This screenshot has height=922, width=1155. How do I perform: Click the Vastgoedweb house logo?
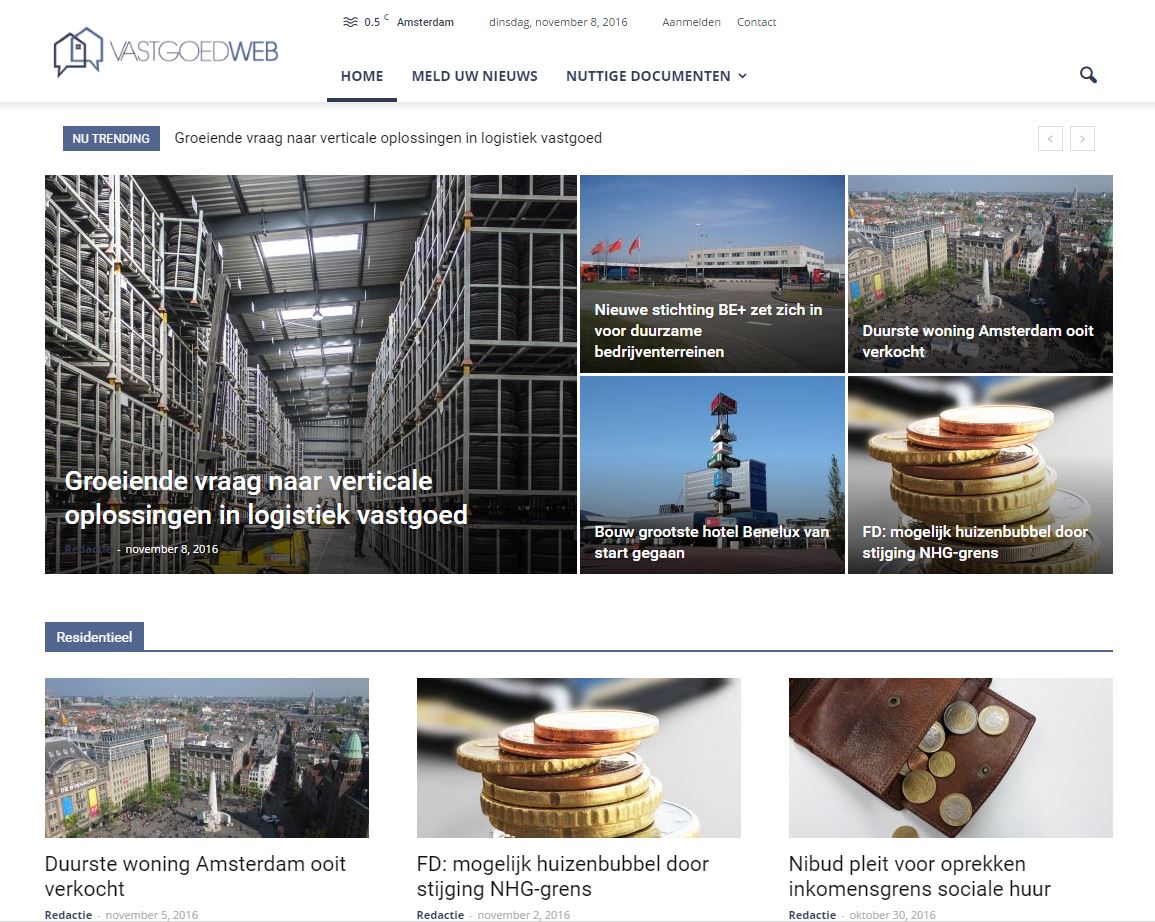click(166, 52)
